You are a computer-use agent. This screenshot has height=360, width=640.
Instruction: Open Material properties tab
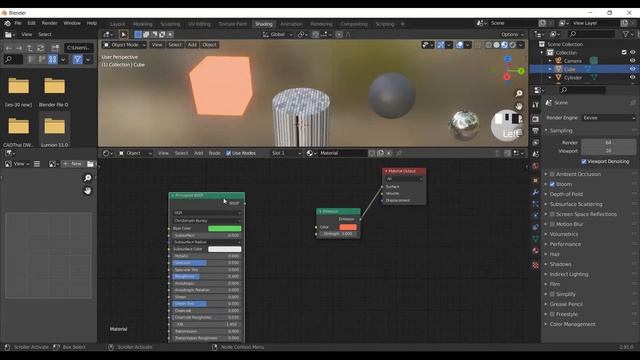pos(535,251)
